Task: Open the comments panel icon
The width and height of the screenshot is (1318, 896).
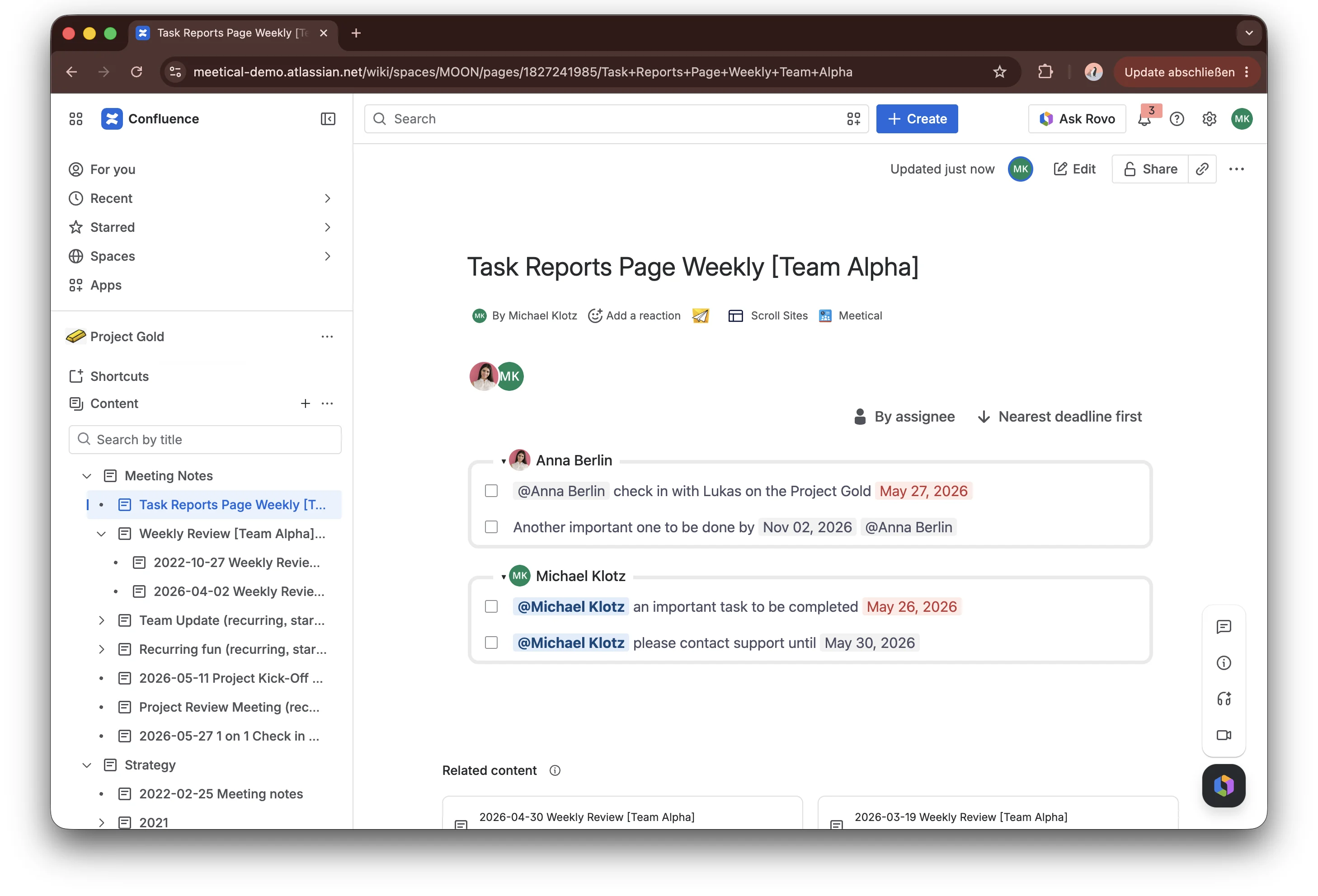Action: click(x=1223, y=626)
